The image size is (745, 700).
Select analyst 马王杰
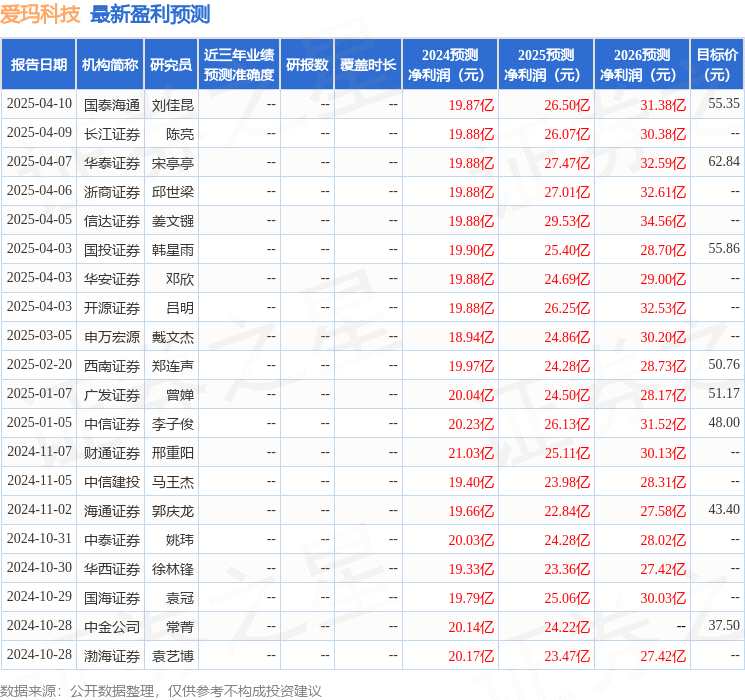click(x=173, y=482)
